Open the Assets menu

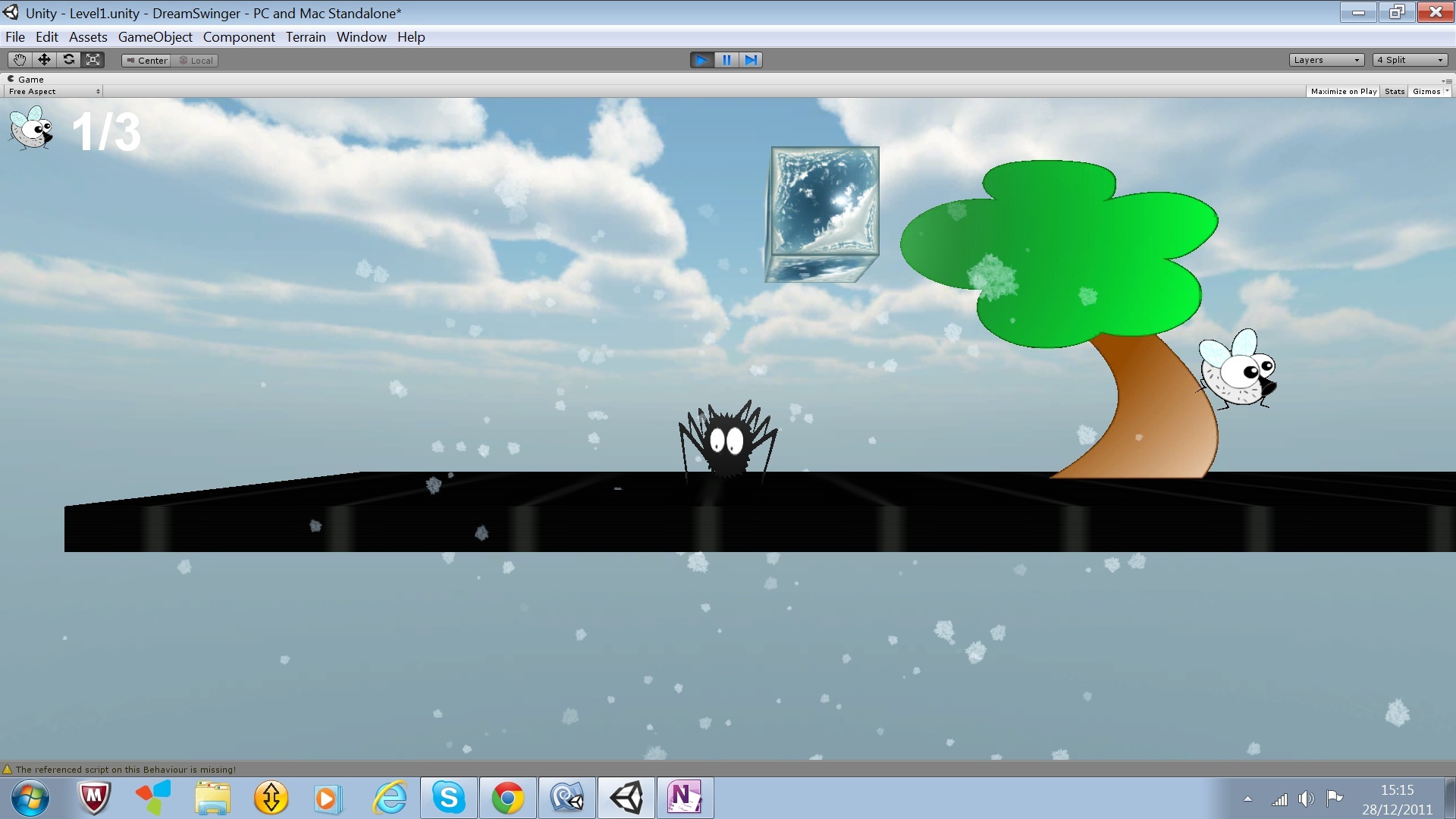(x=88, y=36)
